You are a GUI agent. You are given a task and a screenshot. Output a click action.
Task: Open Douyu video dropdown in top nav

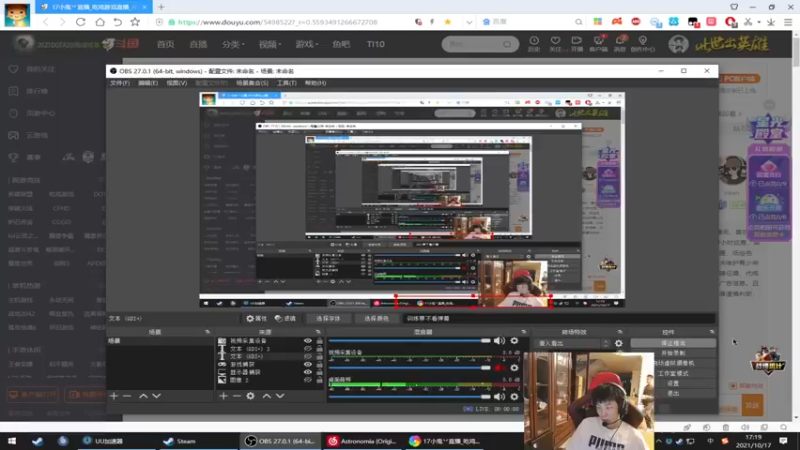(269, 44)
